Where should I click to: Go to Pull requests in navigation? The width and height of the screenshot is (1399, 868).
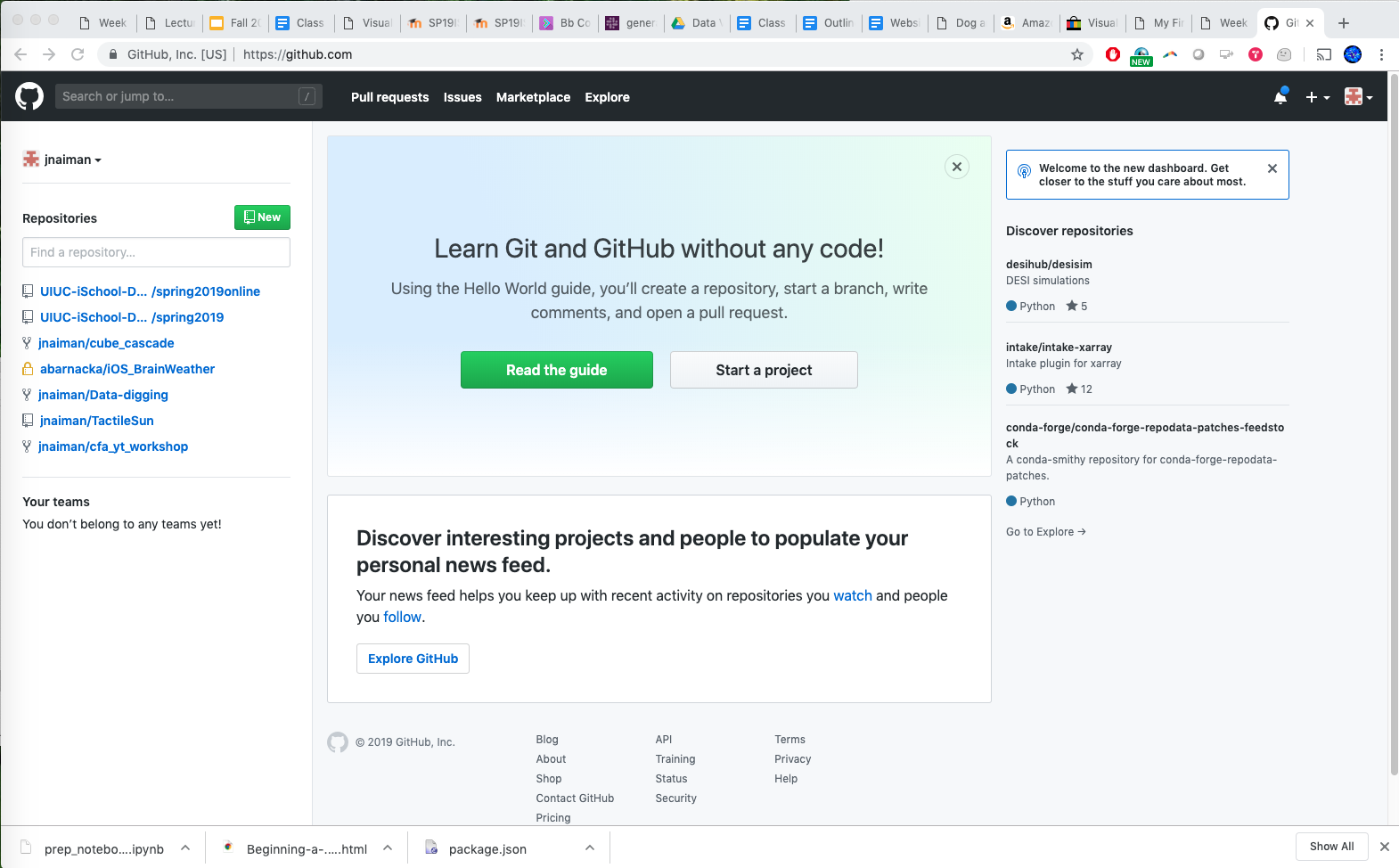[389, 97]
